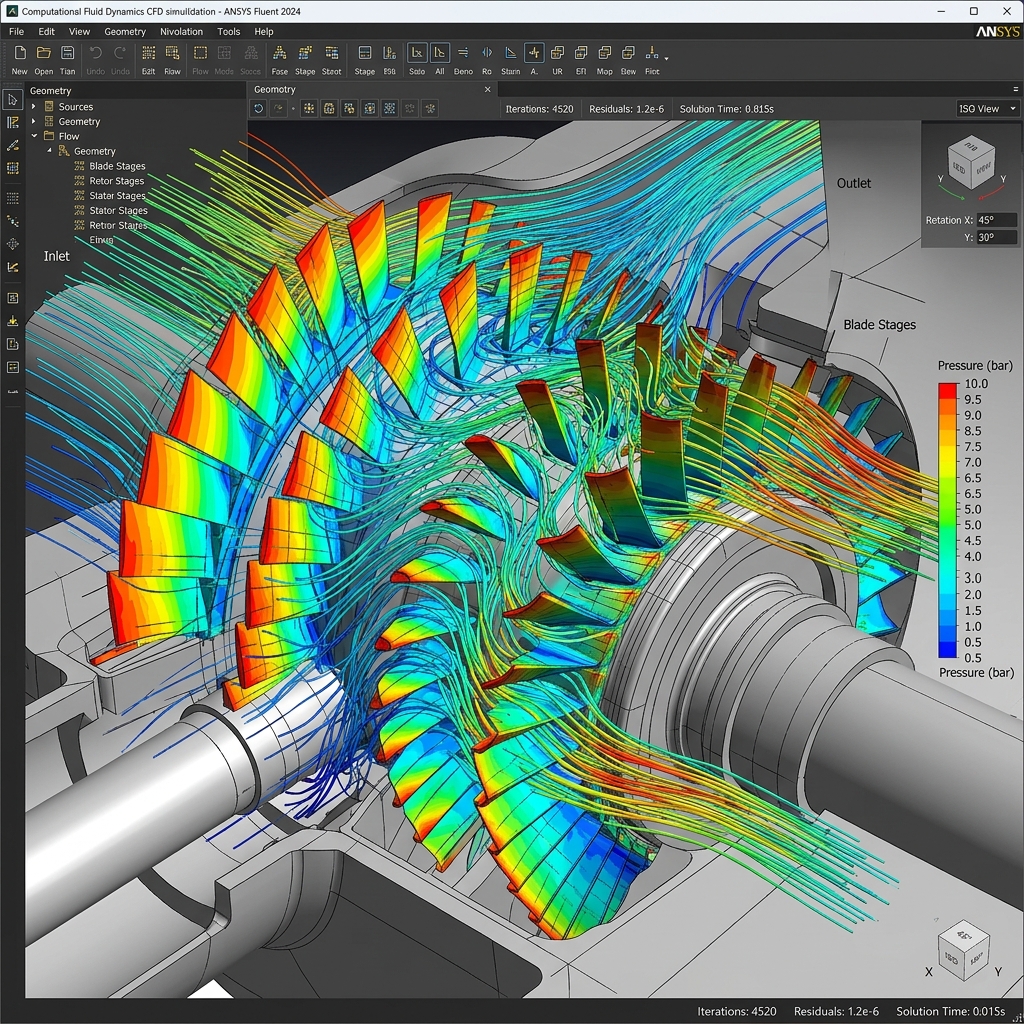The width and height of the screenshot is (1024, 1024).
Task: Select the arrow pointer tool in left sidebar
Action: pos(12,100)
